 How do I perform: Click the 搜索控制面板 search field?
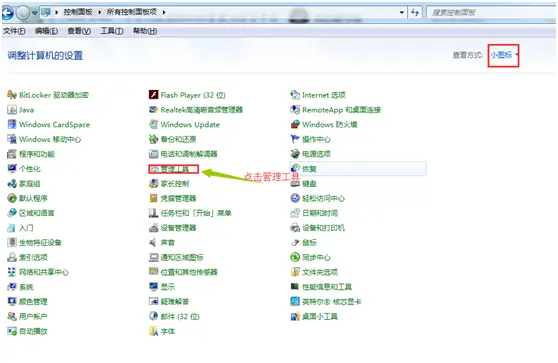491,13
